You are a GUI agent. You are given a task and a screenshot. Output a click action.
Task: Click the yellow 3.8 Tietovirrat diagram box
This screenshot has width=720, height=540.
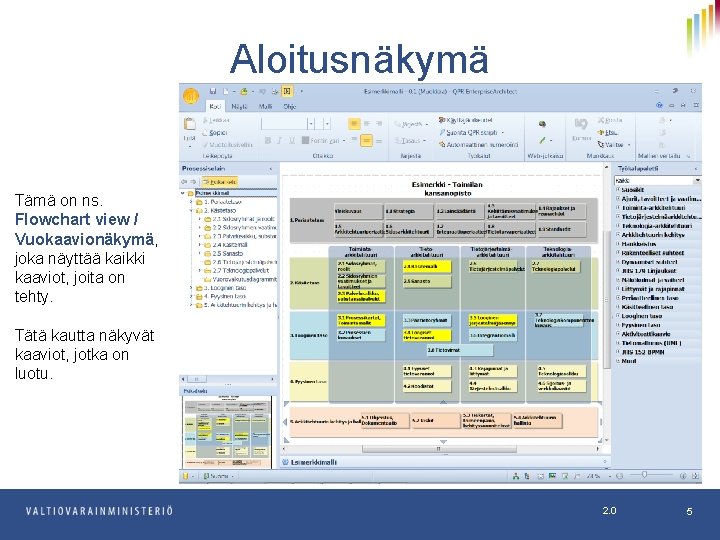[460, 350]
